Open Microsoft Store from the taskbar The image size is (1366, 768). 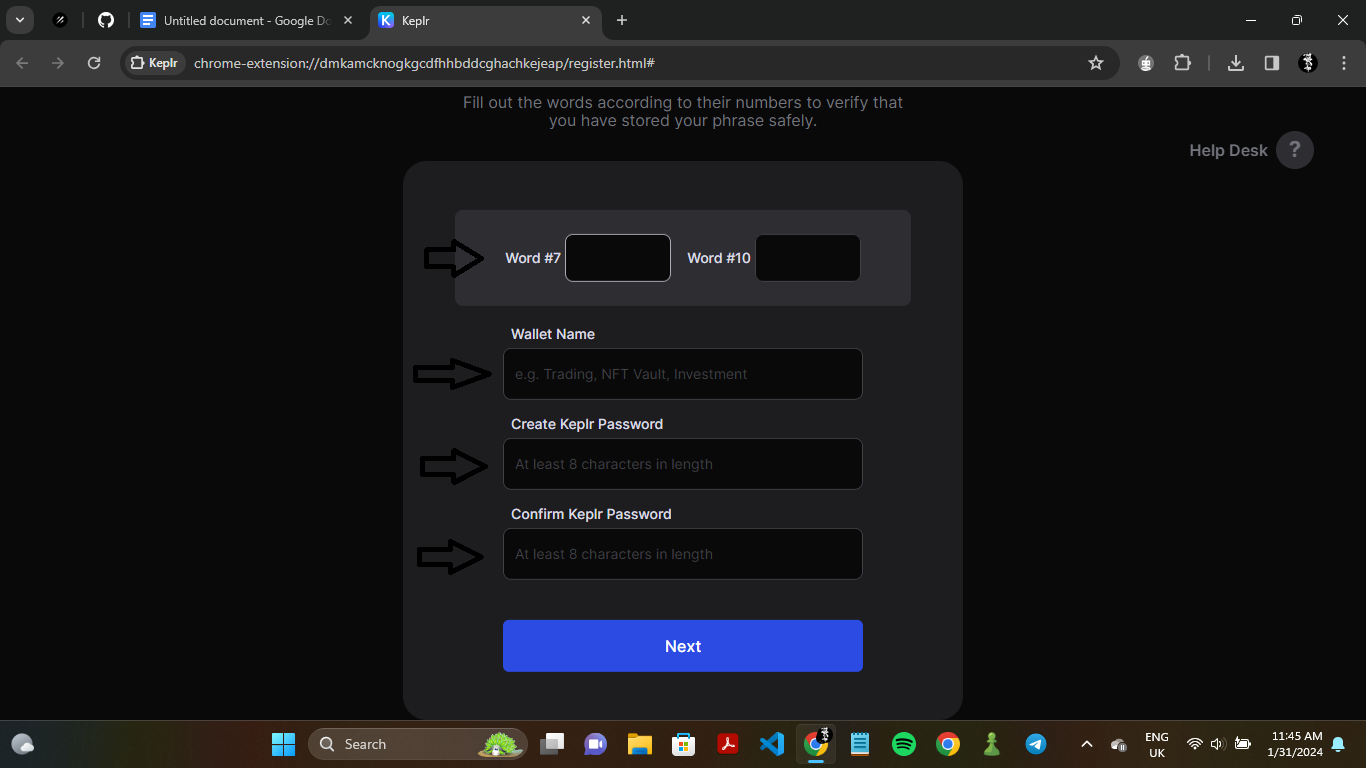point(684,744)
